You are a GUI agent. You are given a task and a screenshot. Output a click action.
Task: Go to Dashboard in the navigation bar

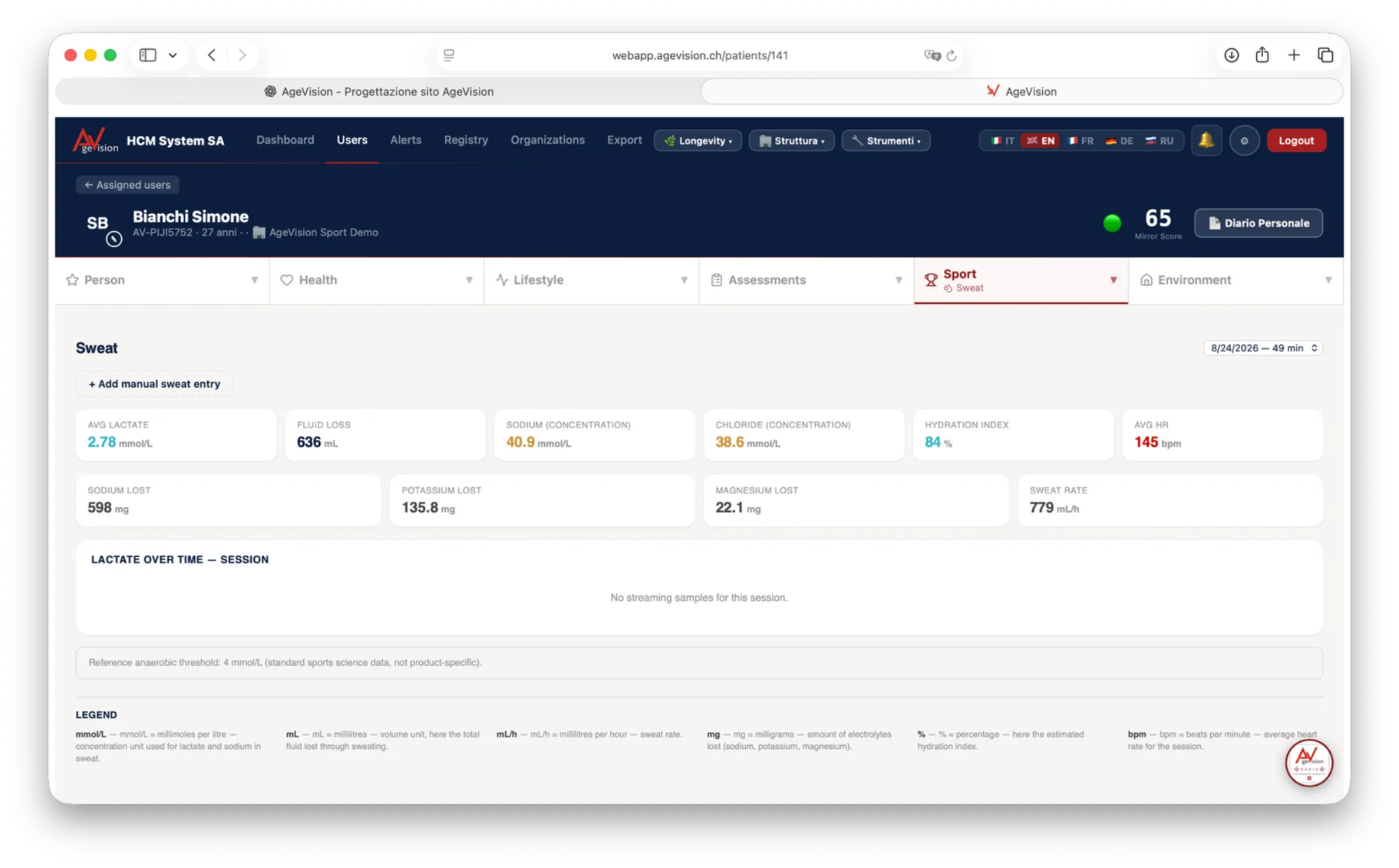tap(285, 140)
